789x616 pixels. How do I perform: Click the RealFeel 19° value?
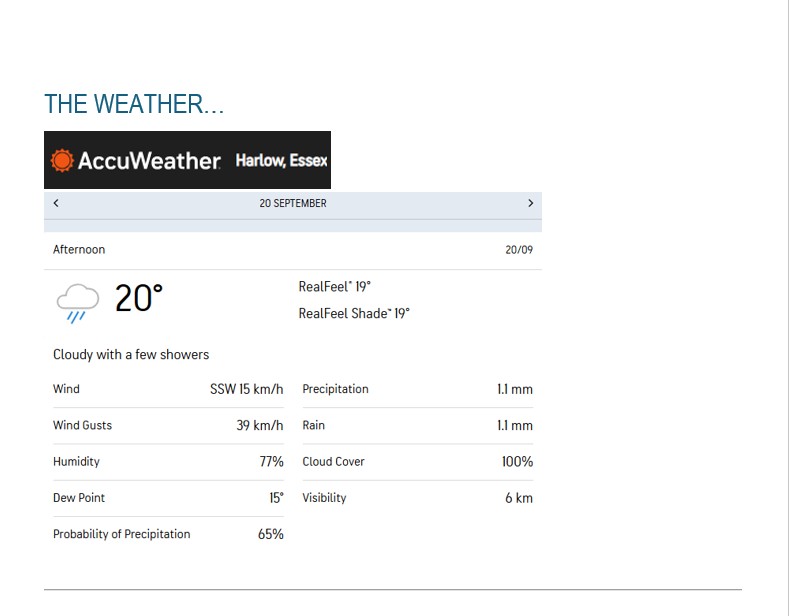(x=335, y=287)
